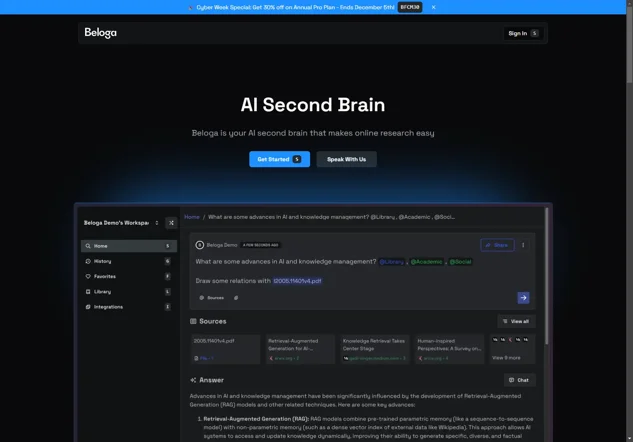The height and width of the screenshot is (442, 633).
Task: Click the demo panel's vertical scrollbar
Action: coord(547,277)
